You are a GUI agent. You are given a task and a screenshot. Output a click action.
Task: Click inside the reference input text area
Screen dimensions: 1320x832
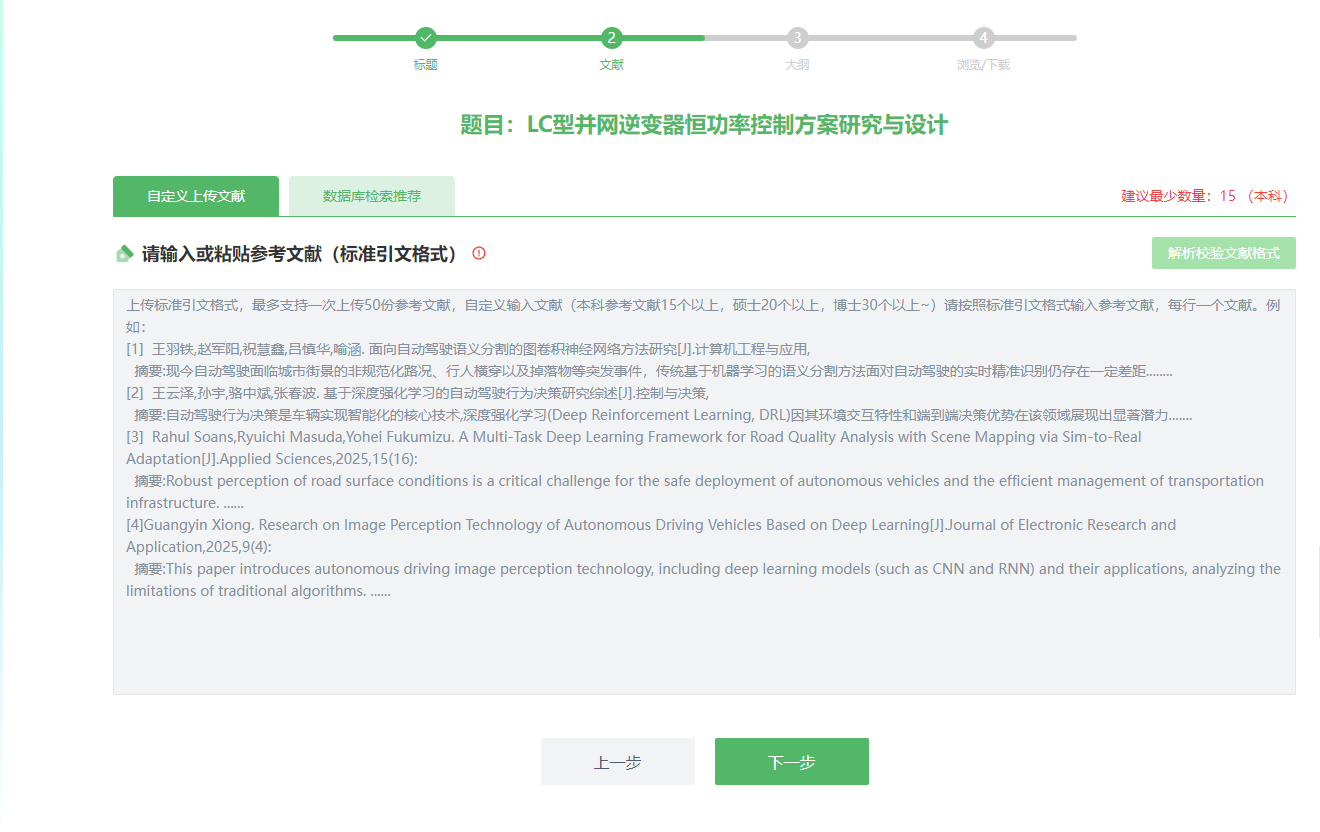pos(703,640)
